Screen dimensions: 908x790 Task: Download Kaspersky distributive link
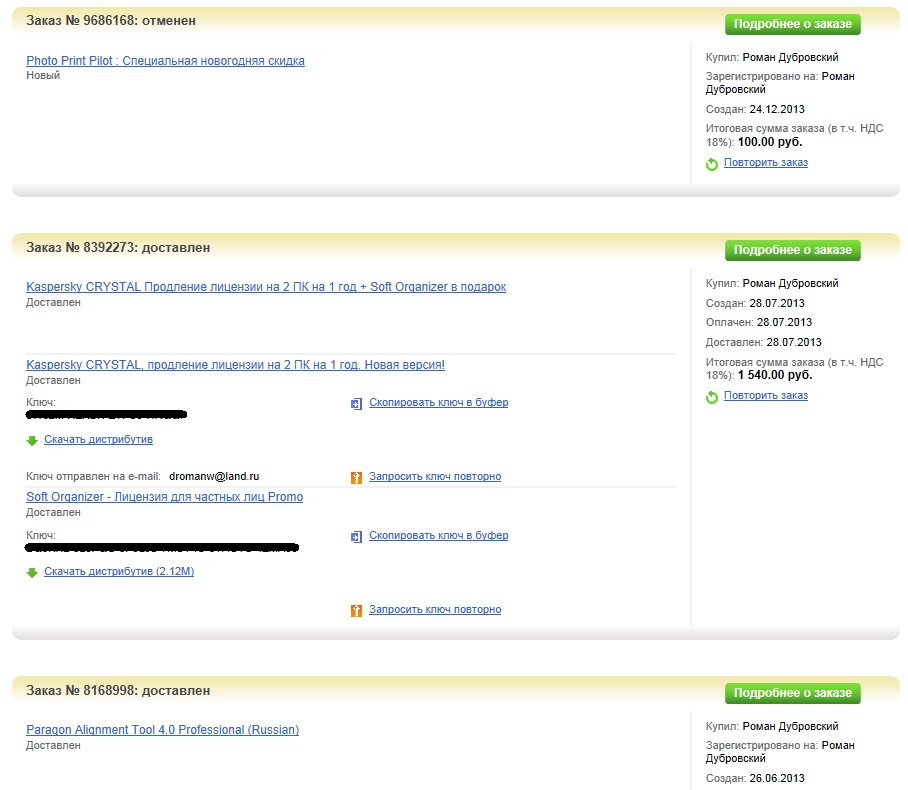coord(98,440)
